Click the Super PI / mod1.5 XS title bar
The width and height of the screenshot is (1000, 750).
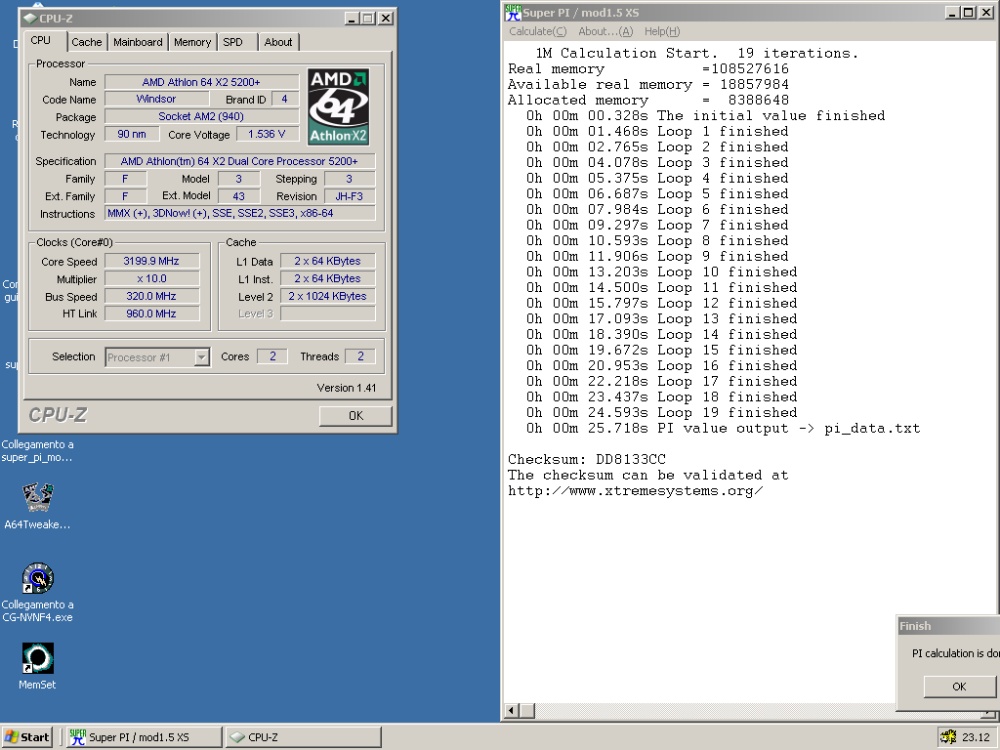click(x=751, y=12)
